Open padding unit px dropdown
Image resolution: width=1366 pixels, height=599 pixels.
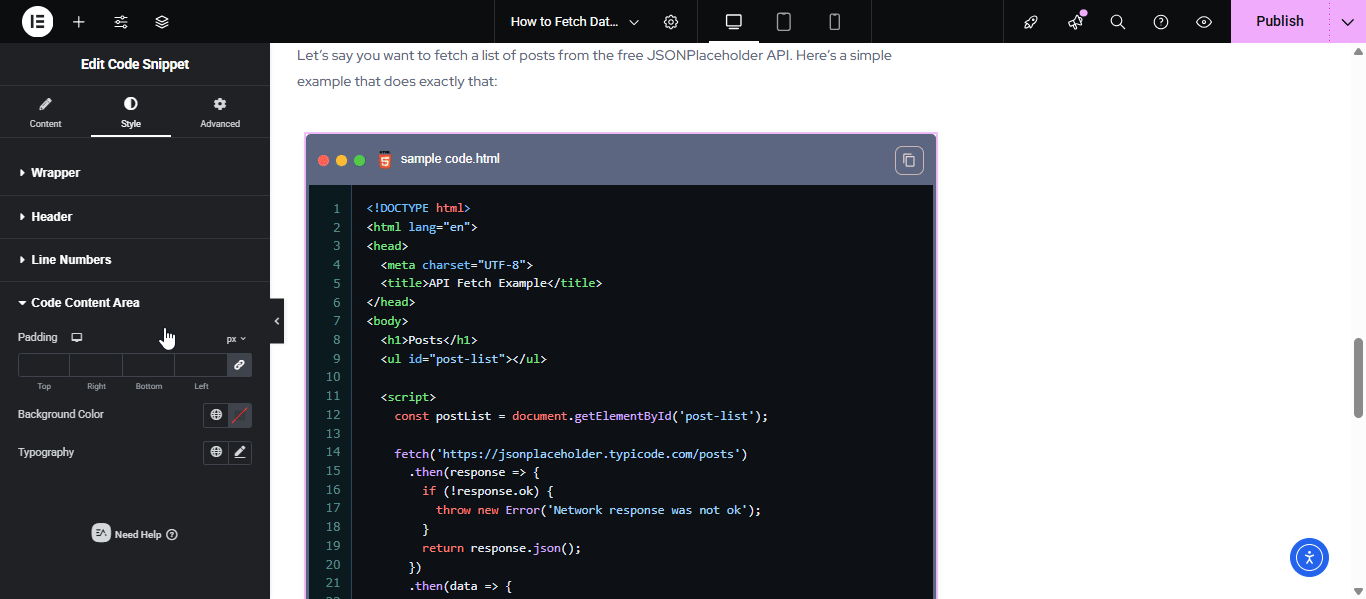[236, 339]
